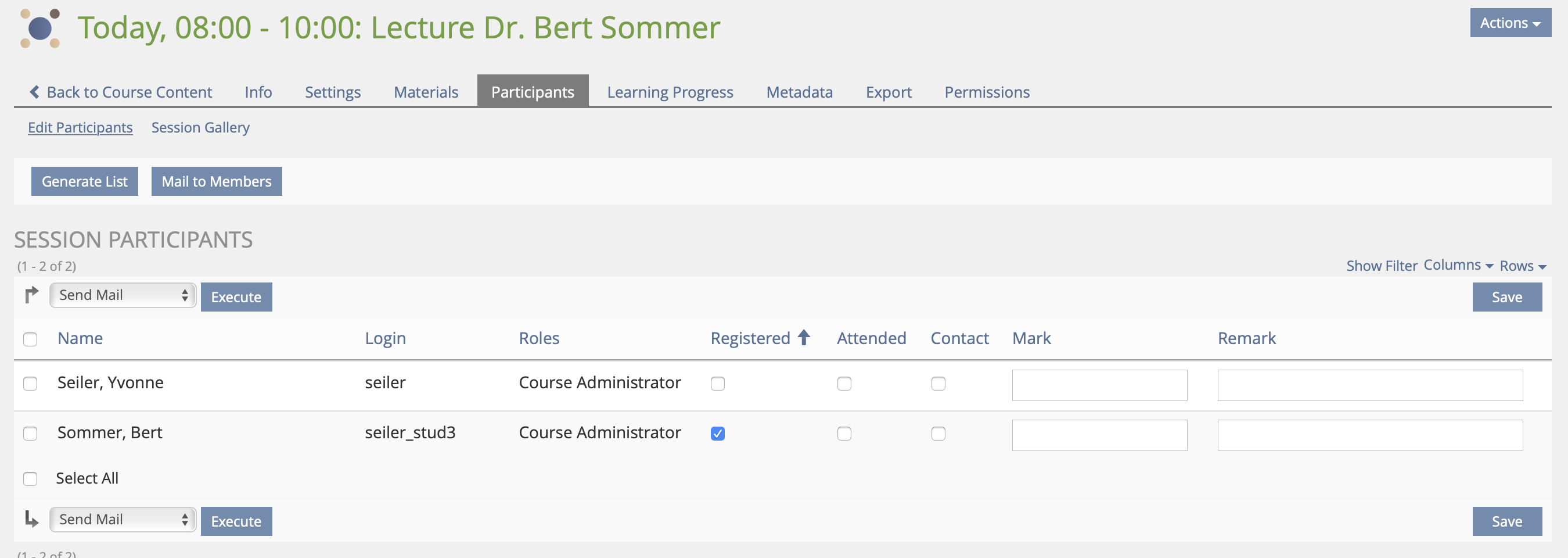Check the Contact box for Sommer, Bert

[x=938, y=434]
